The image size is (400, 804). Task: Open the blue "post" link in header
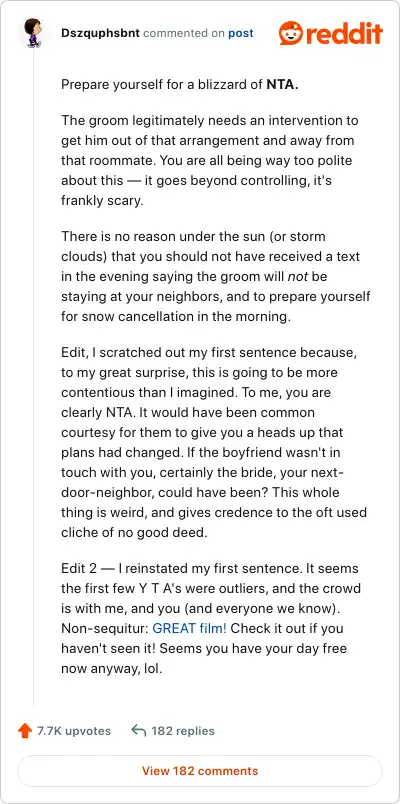click(x=241, y=33)
